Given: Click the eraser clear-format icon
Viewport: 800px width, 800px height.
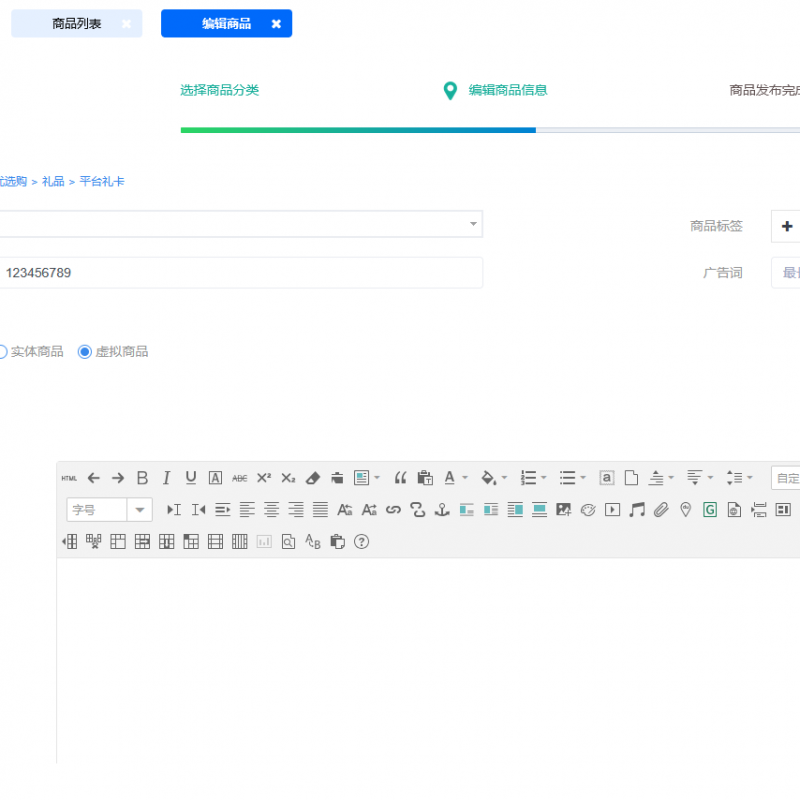Looking at the screenshot, I should click(312, 478).
